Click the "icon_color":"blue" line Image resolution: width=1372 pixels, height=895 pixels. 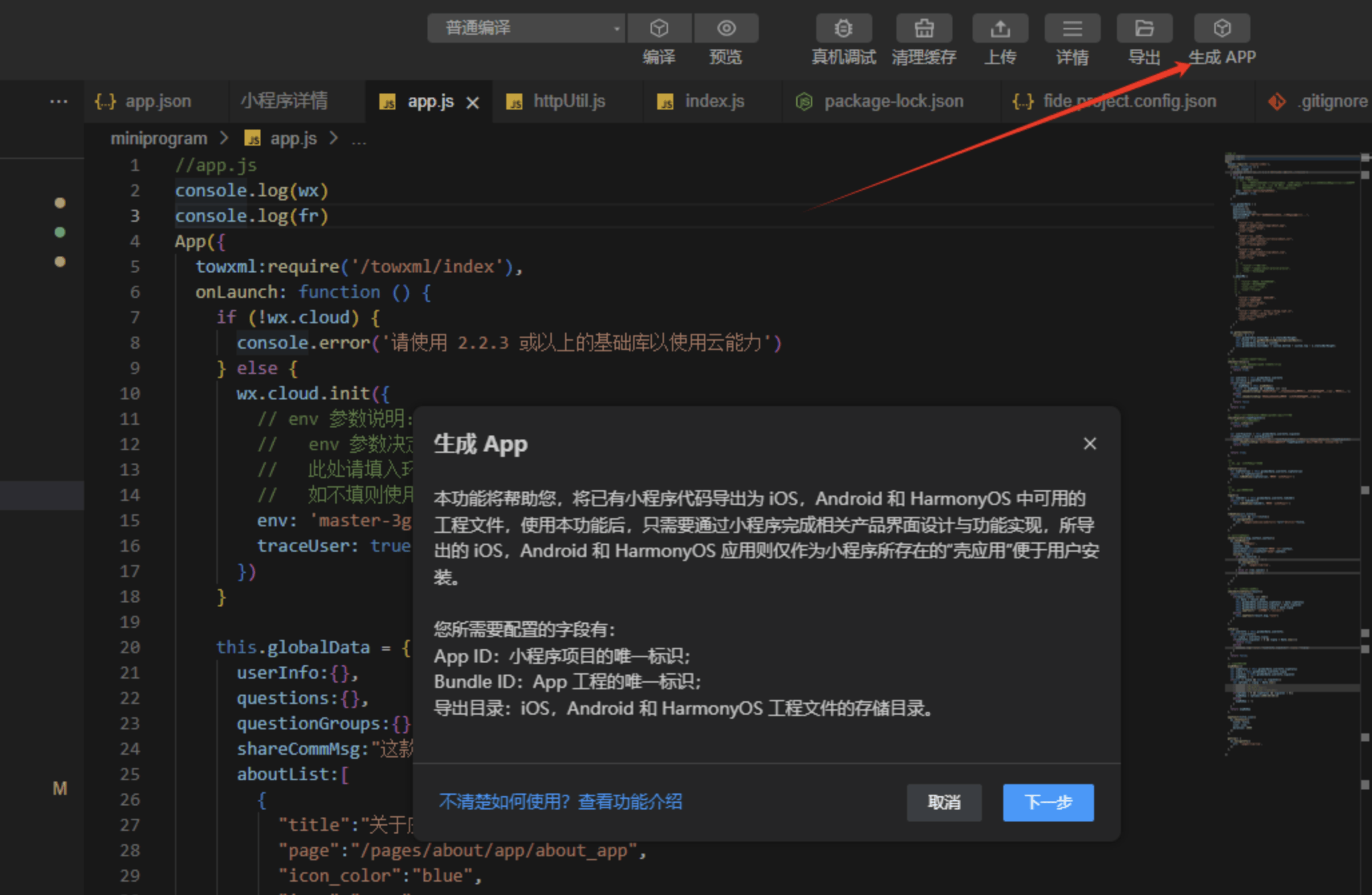(x=380, y=876)
